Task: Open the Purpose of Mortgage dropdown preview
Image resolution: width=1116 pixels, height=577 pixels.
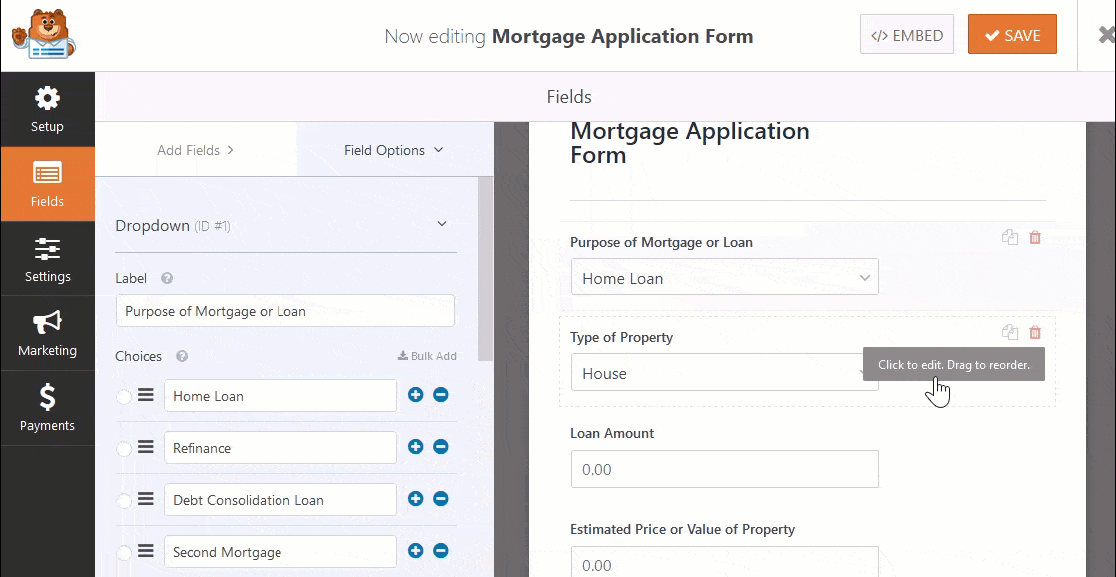Action: pos(724,278)
